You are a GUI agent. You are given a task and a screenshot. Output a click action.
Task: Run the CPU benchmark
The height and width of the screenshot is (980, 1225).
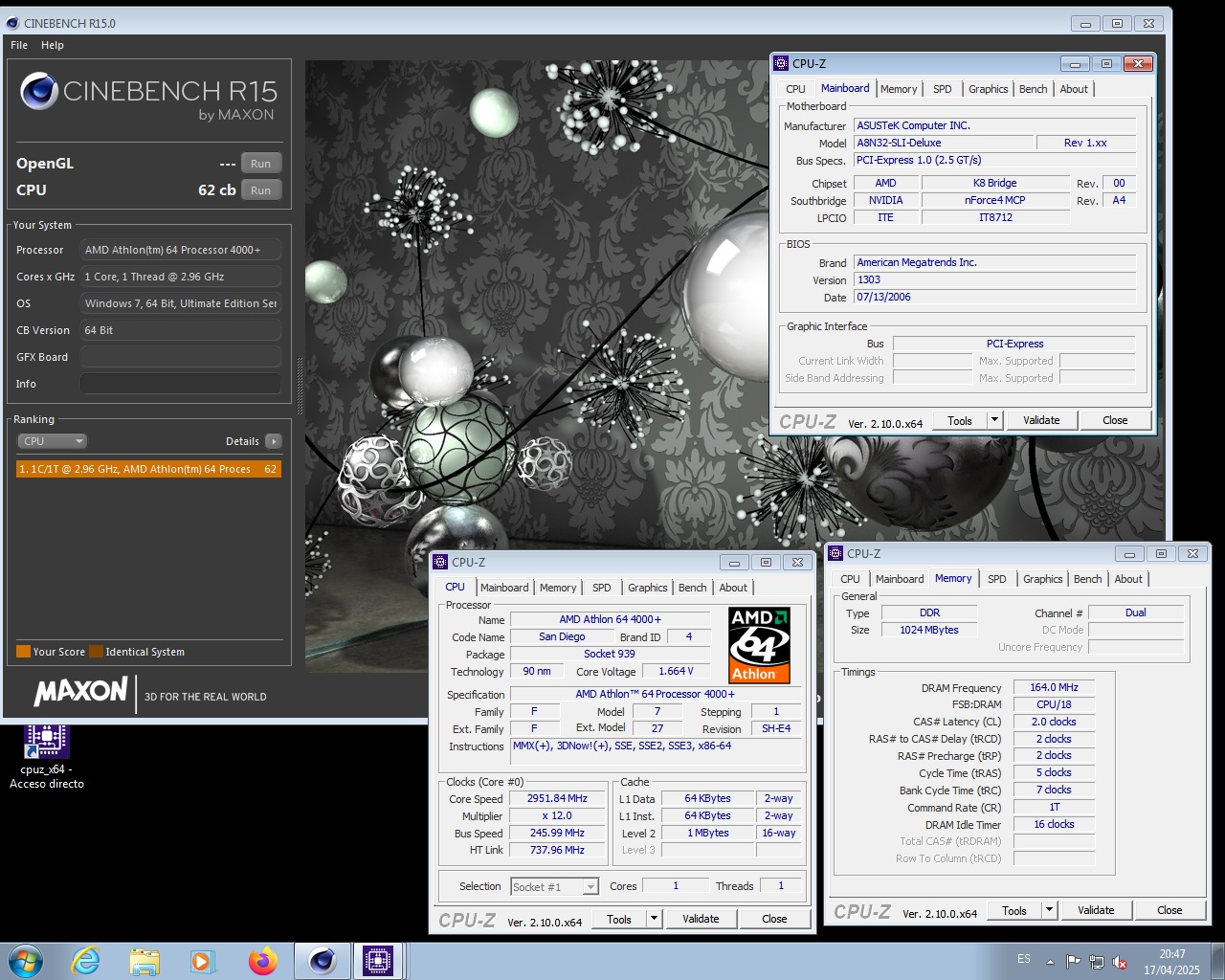coord(260,190)
